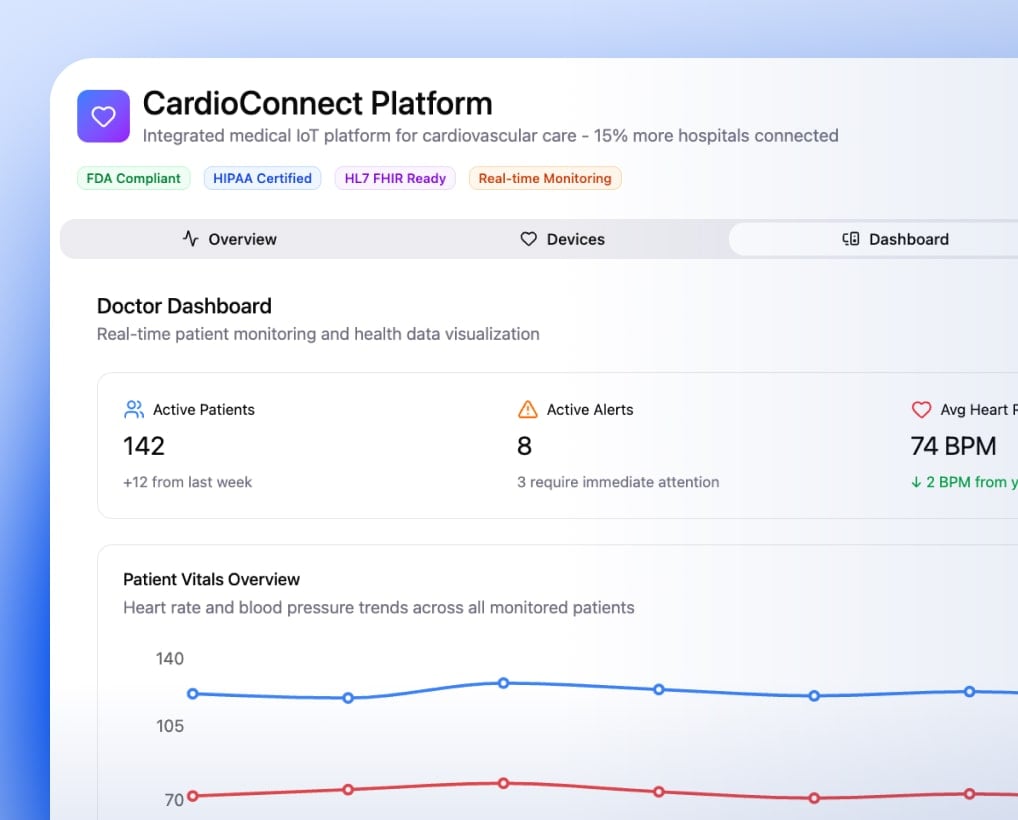
Task: Click a data point on the blue heart rate line
Action: click(x=502, y=683)
